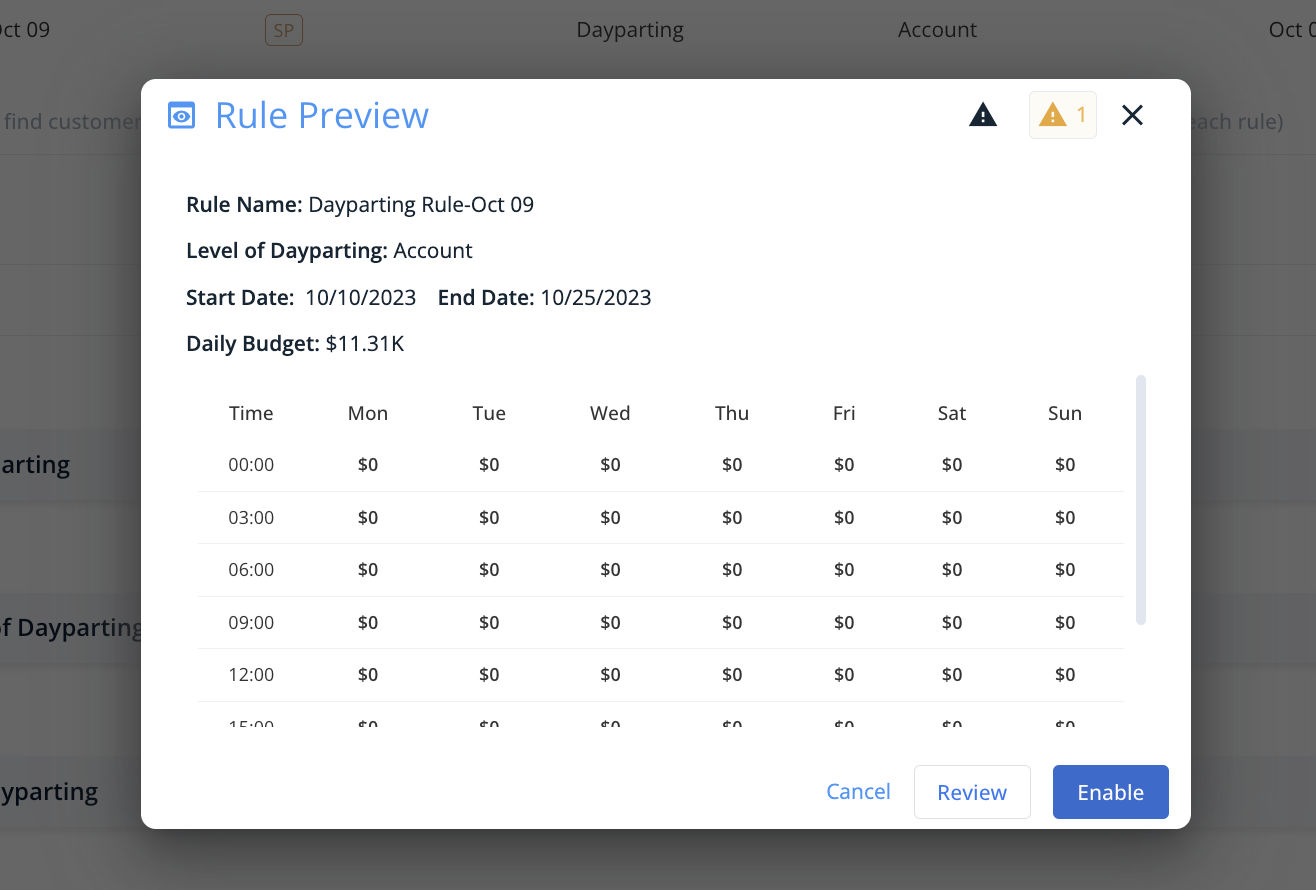Click the Thu column header
The width and height of the screenshot is (1316, 890).
point(732,413)
